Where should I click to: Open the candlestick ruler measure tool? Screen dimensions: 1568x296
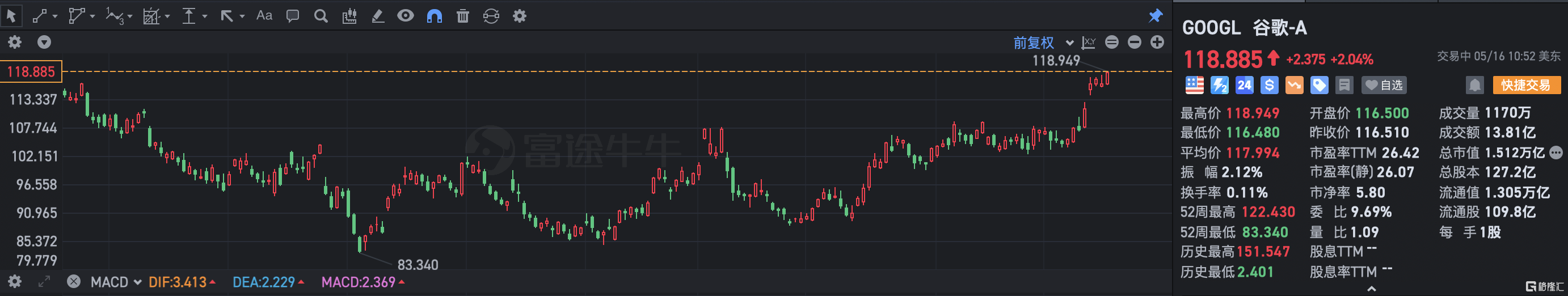pyautogui.click(x=349, y=16)
